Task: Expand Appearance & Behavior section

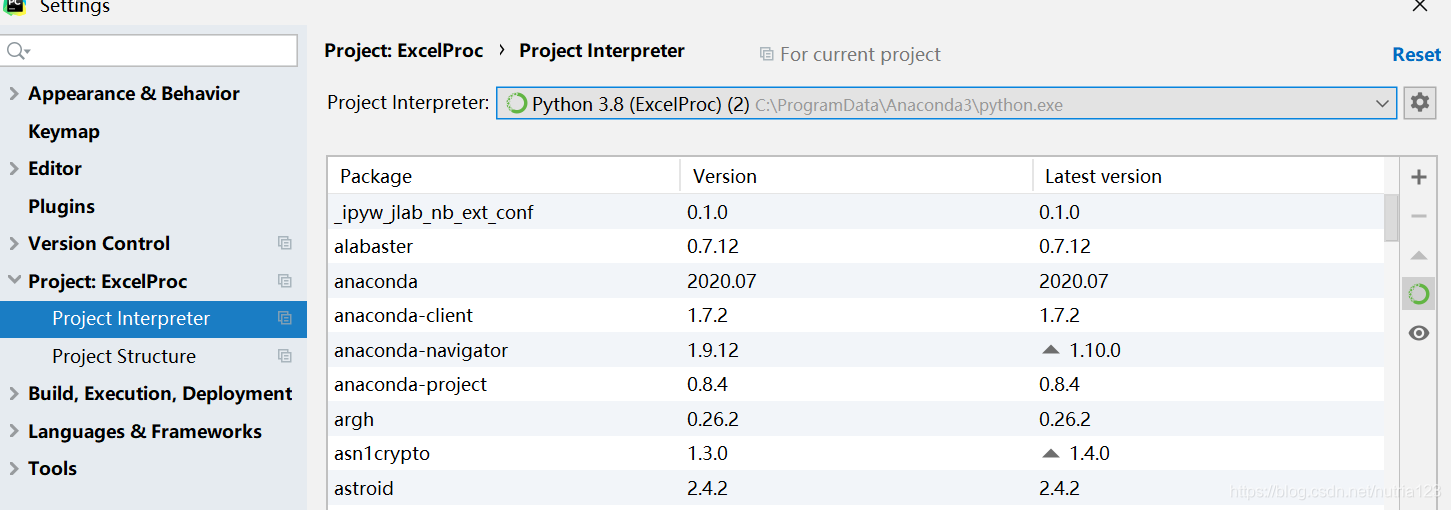Action: (x=14, y=94)
